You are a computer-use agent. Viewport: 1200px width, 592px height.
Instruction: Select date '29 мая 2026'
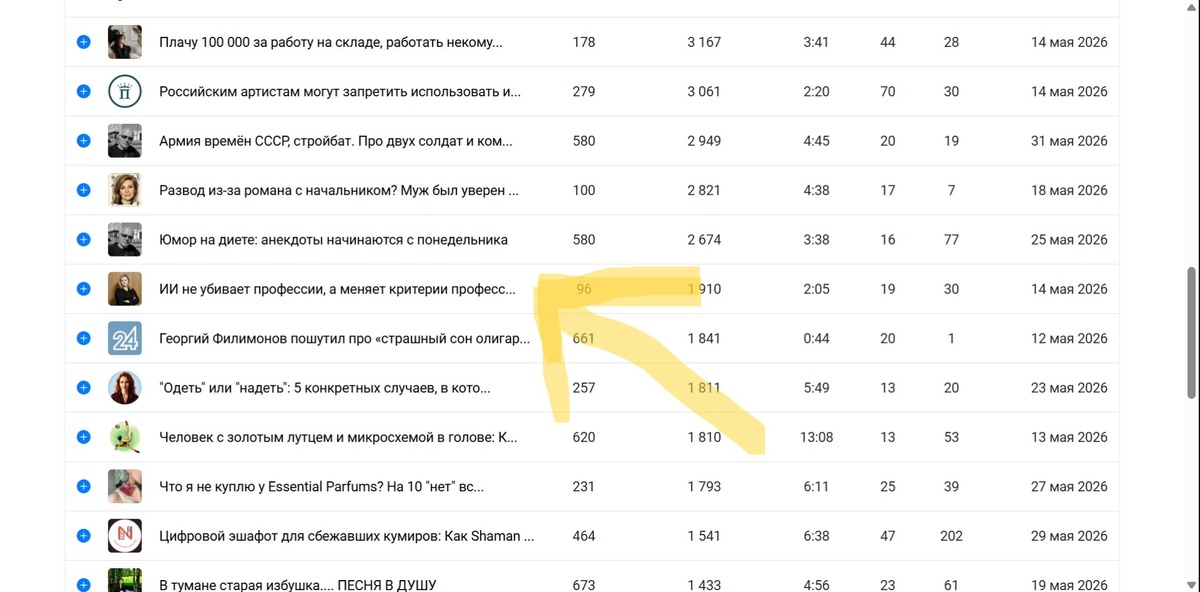pyautogui.click(x=1069, y=536)
